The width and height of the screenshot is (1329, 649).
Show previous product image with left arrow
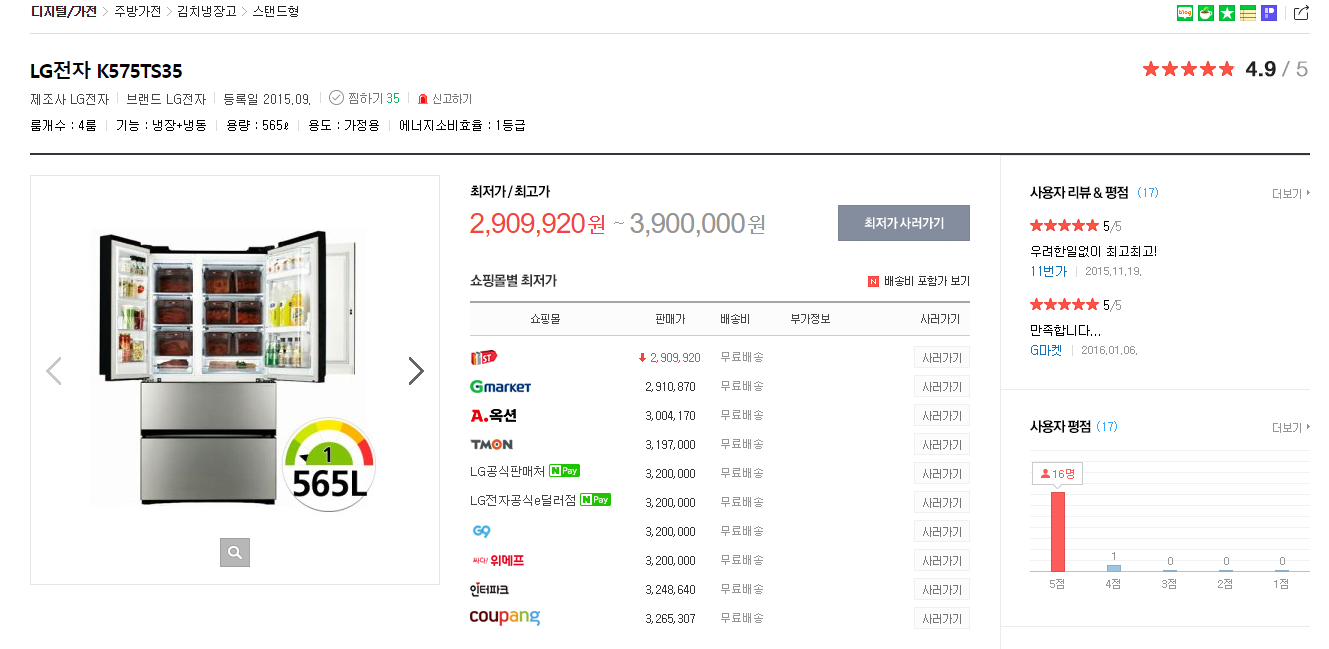point(54,371)
